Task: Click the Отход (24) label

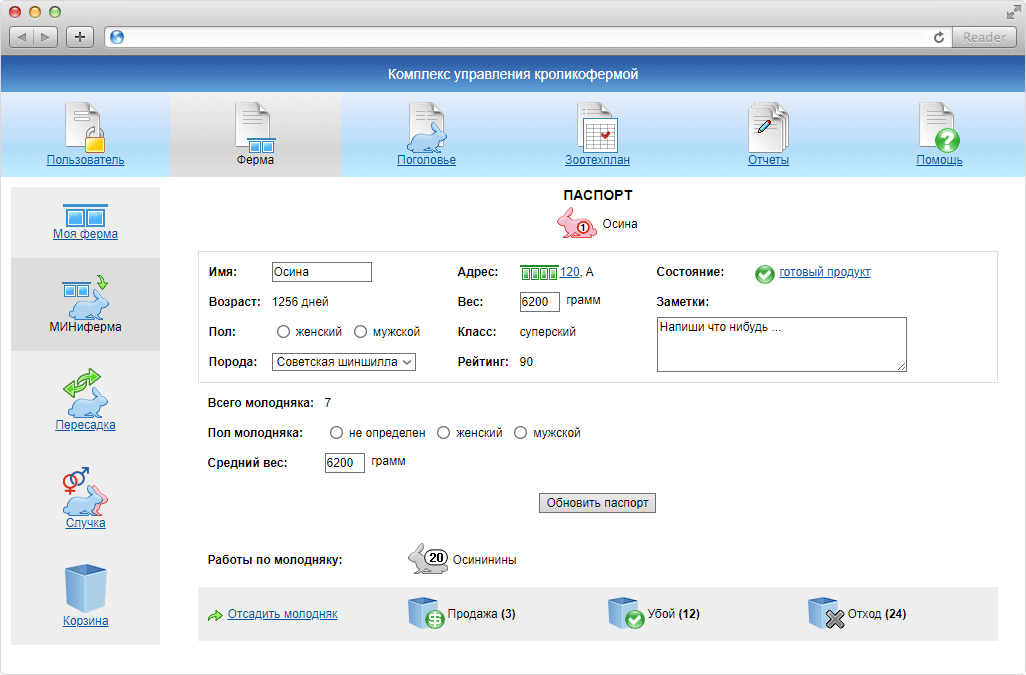Action: pyautogui.click(x=877, y=614)
